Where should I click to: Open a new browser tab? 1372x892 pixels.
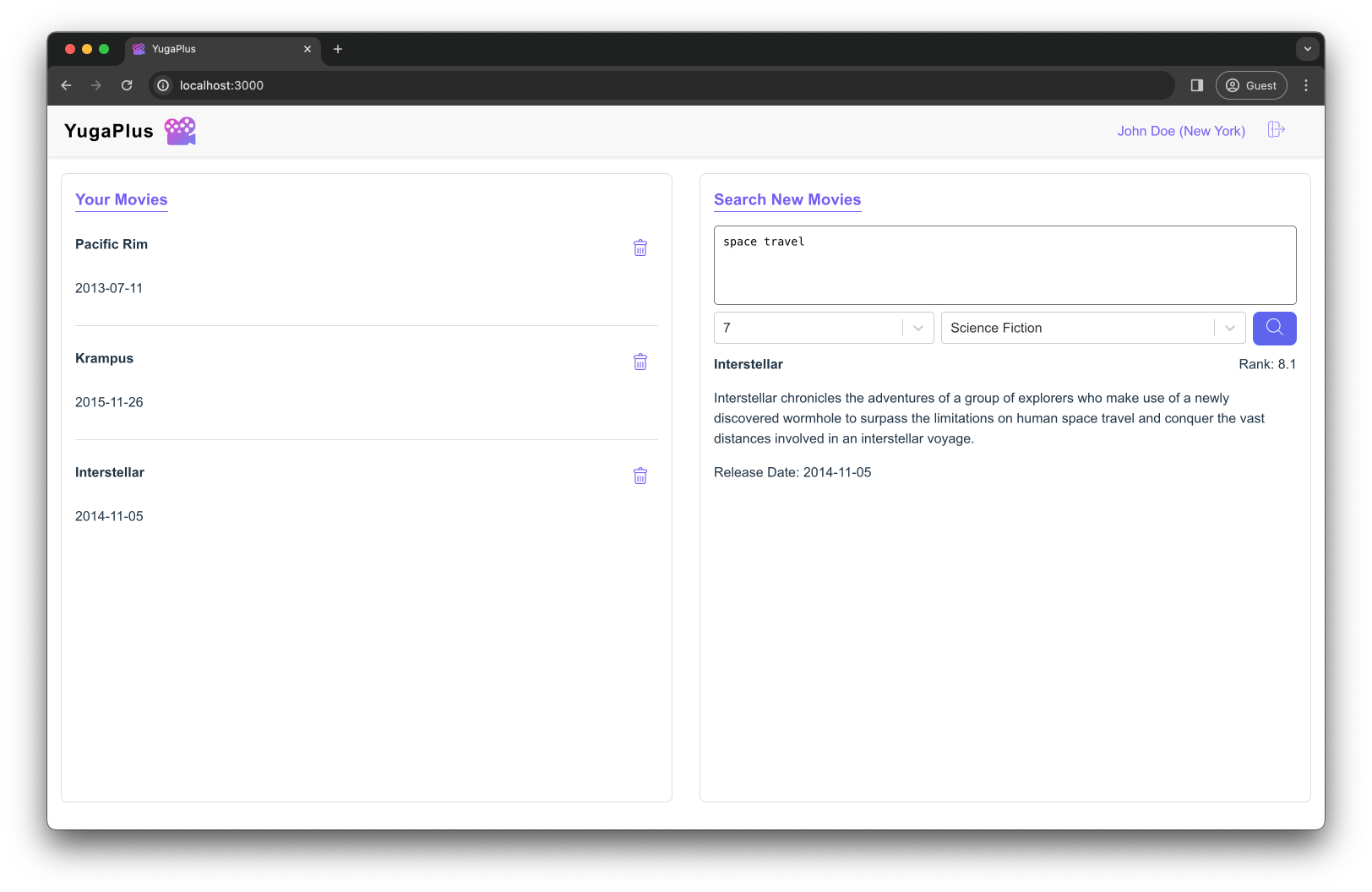[x=338, y=49]
